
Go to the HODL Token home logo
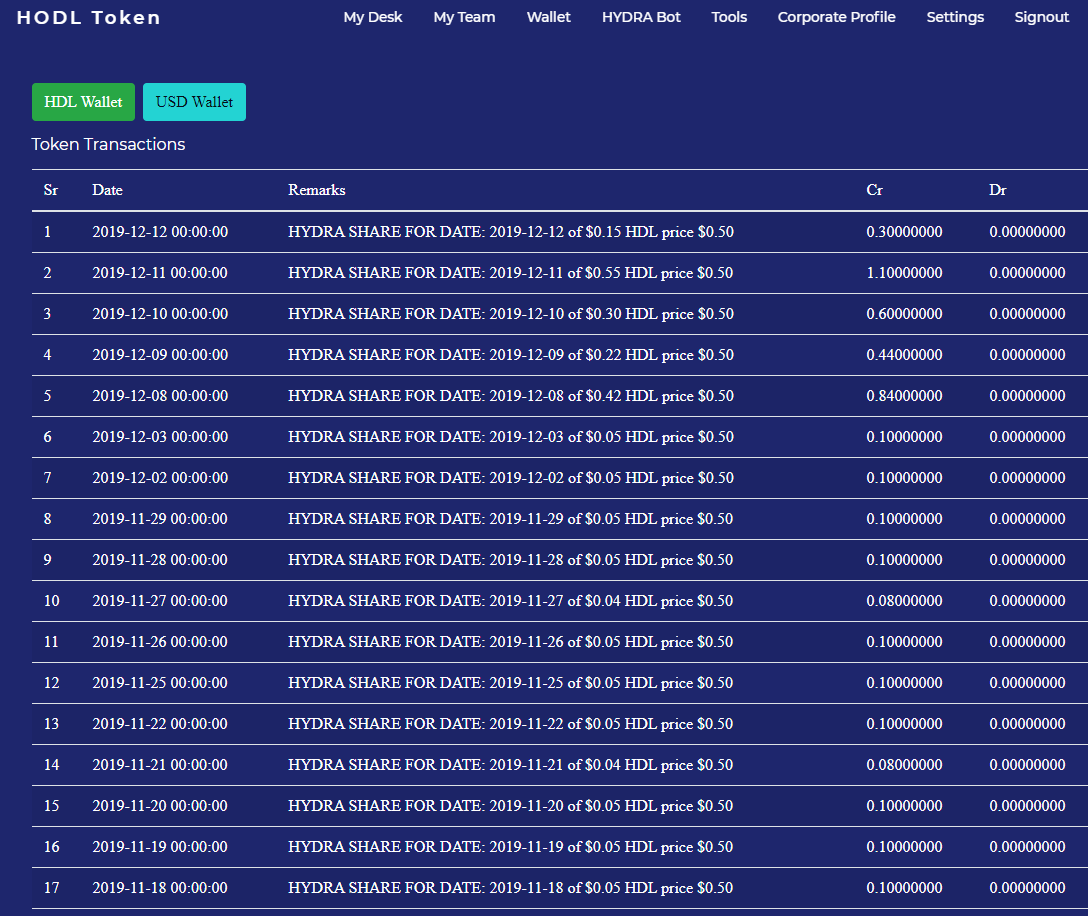pos(89,17)
